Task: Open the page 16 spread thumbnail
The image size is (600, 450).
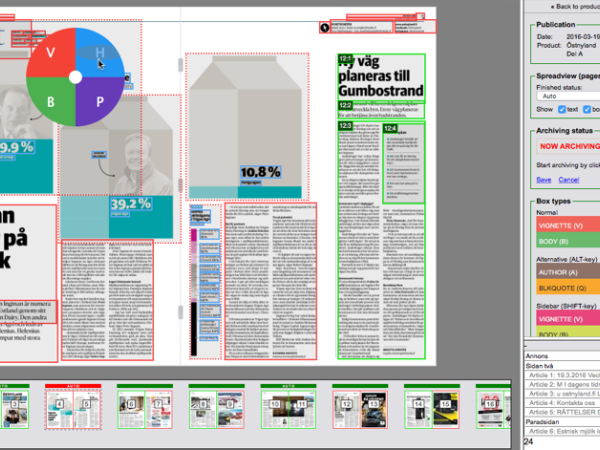Action: coord(493,406)
